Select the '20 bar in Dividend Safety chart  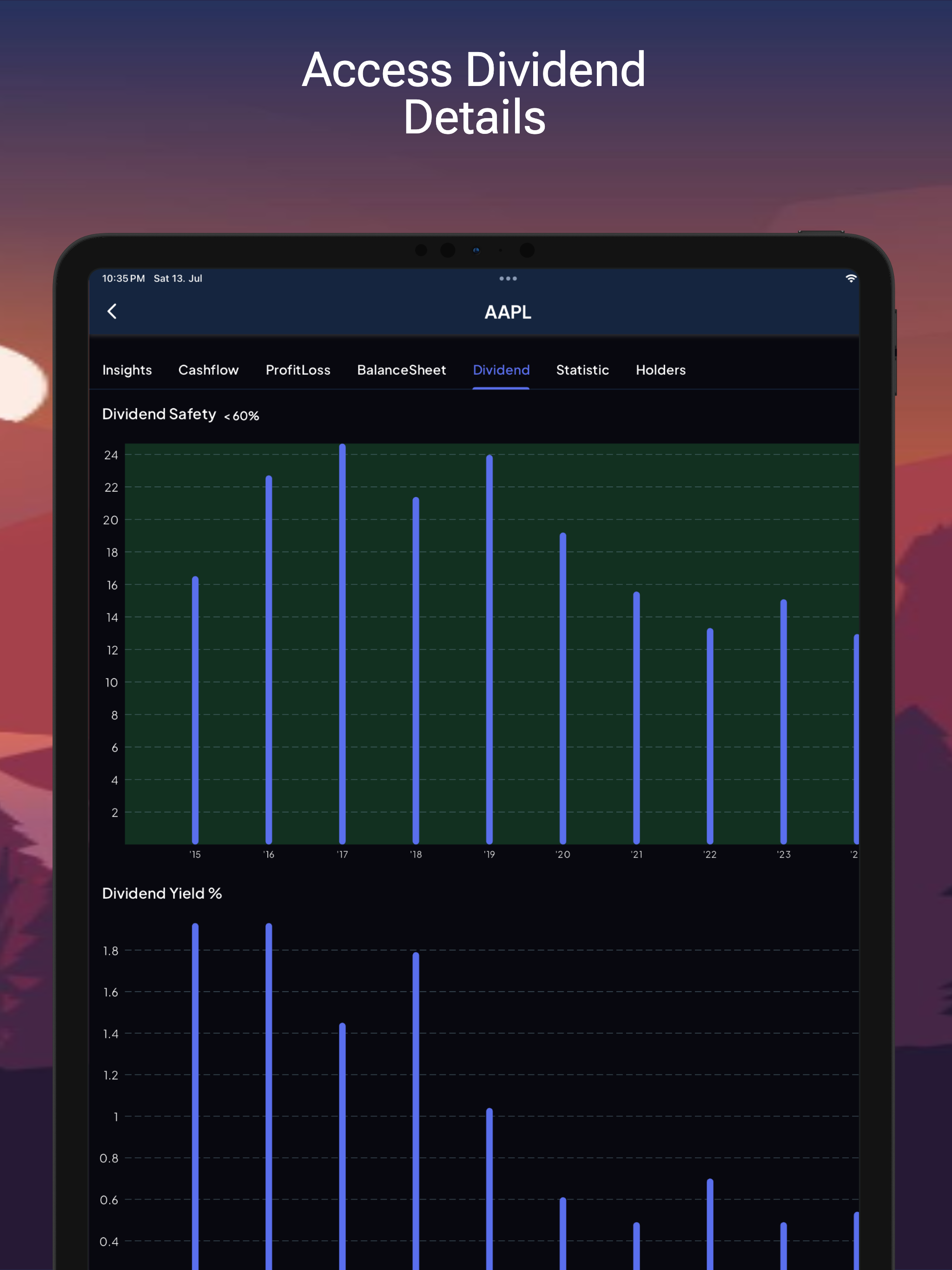point(563,688)
